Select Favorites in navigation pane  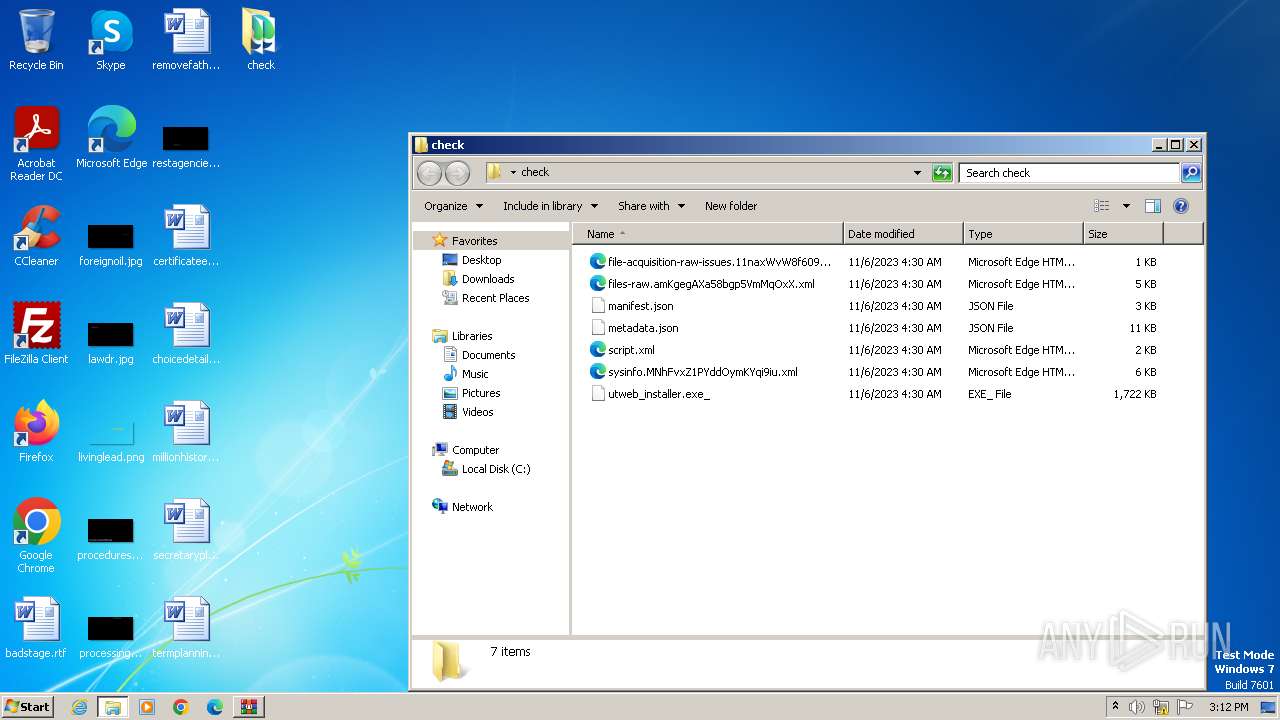474,241
